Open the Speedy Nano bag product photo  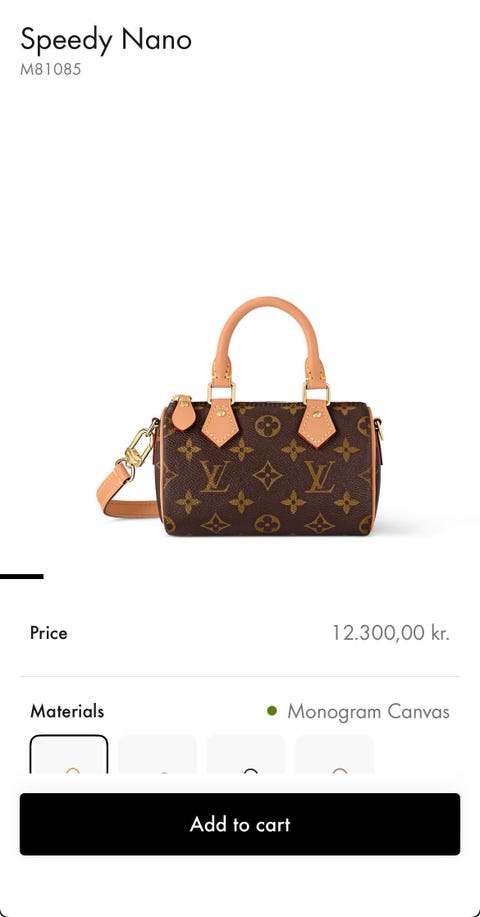[x=240, y=416]
